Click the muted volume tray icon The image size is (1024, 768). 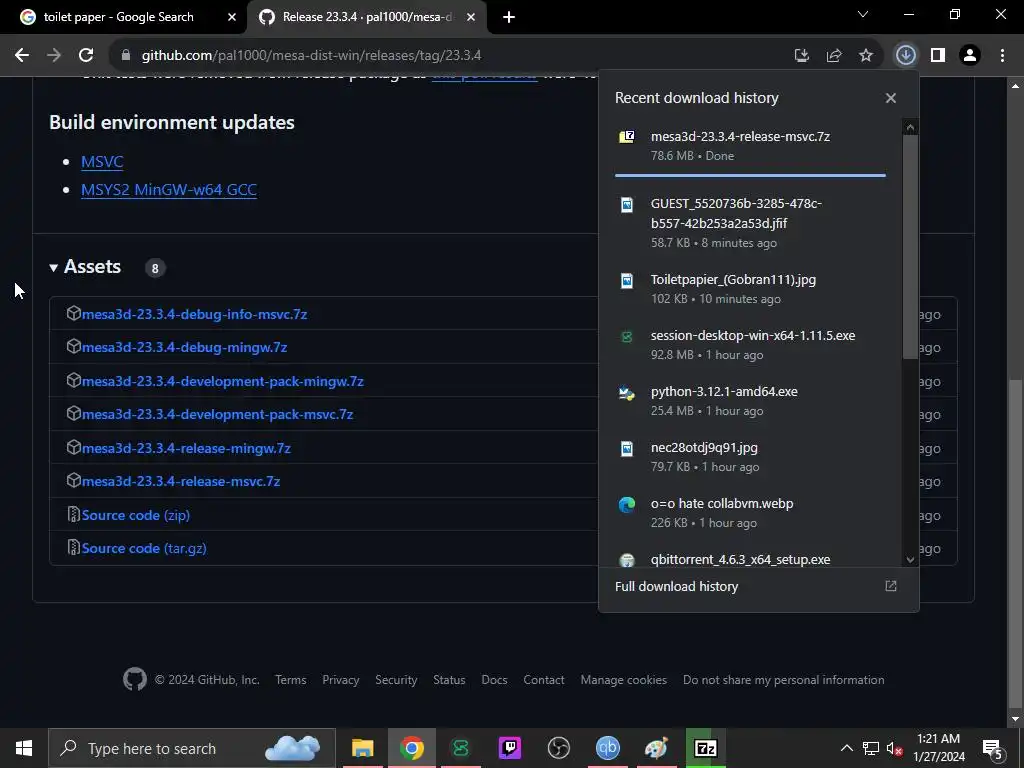(x=894, y=748)
